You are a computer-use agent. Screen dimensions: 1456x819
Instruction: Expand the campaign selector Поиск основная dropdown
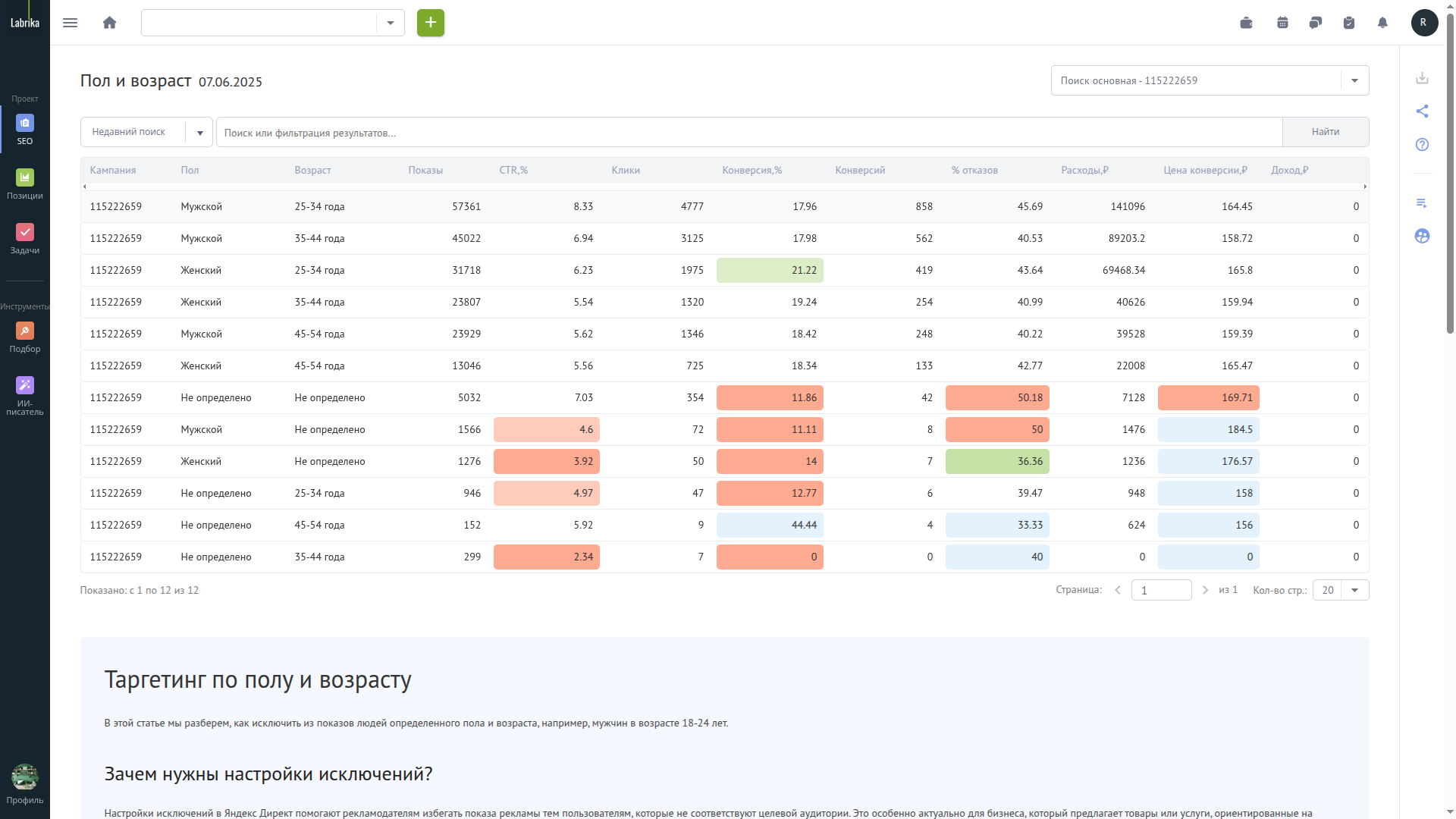tap(1354, 80)
